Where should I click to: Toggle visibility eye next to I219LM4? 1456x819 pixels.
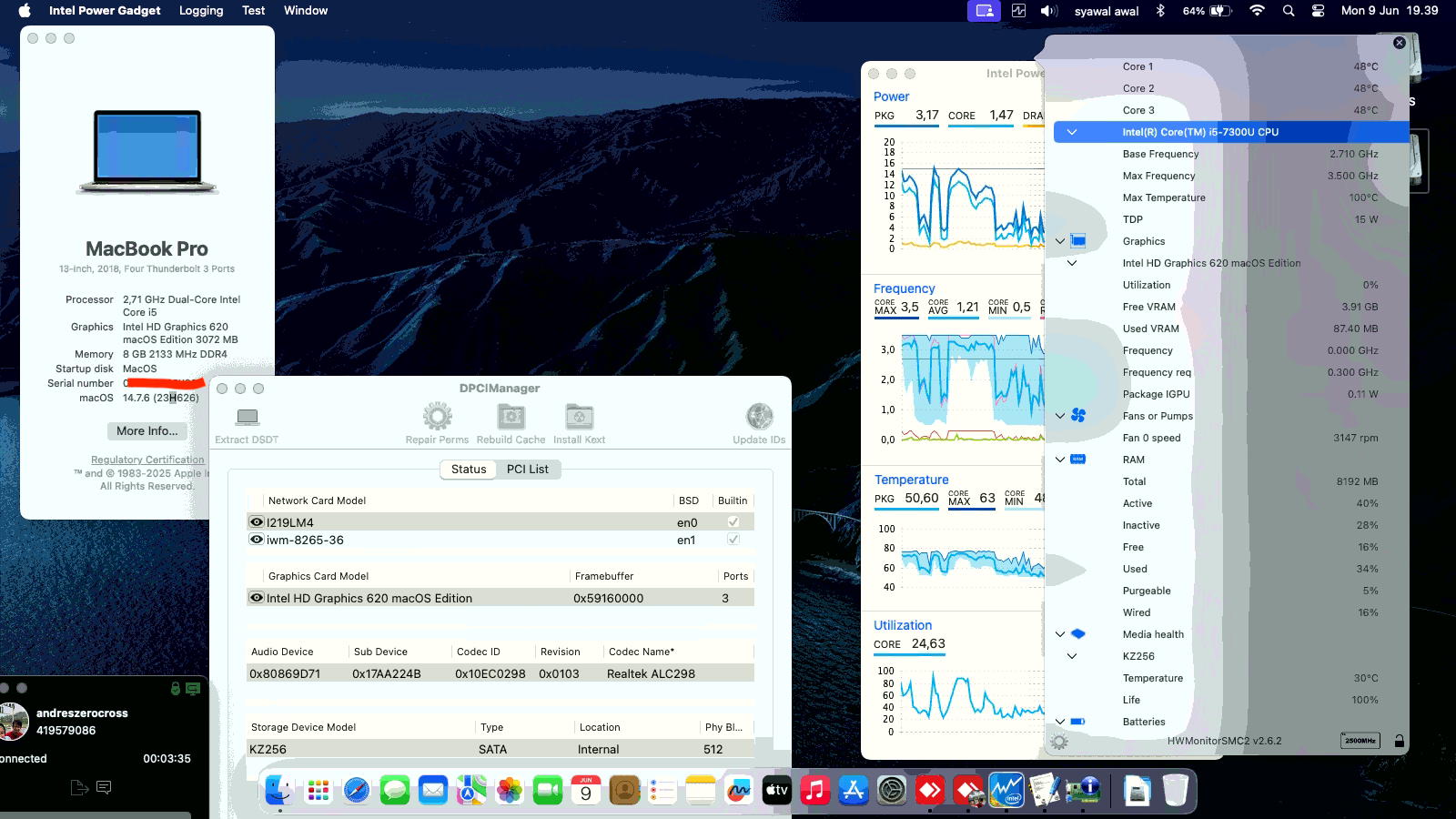click(257, 521)
